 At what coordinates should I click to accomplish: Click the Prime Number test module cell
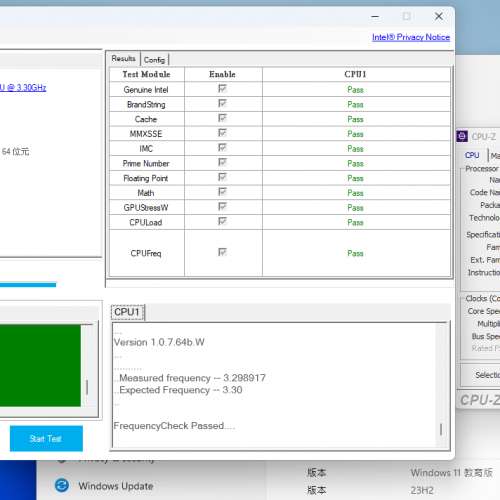(146, 163)
